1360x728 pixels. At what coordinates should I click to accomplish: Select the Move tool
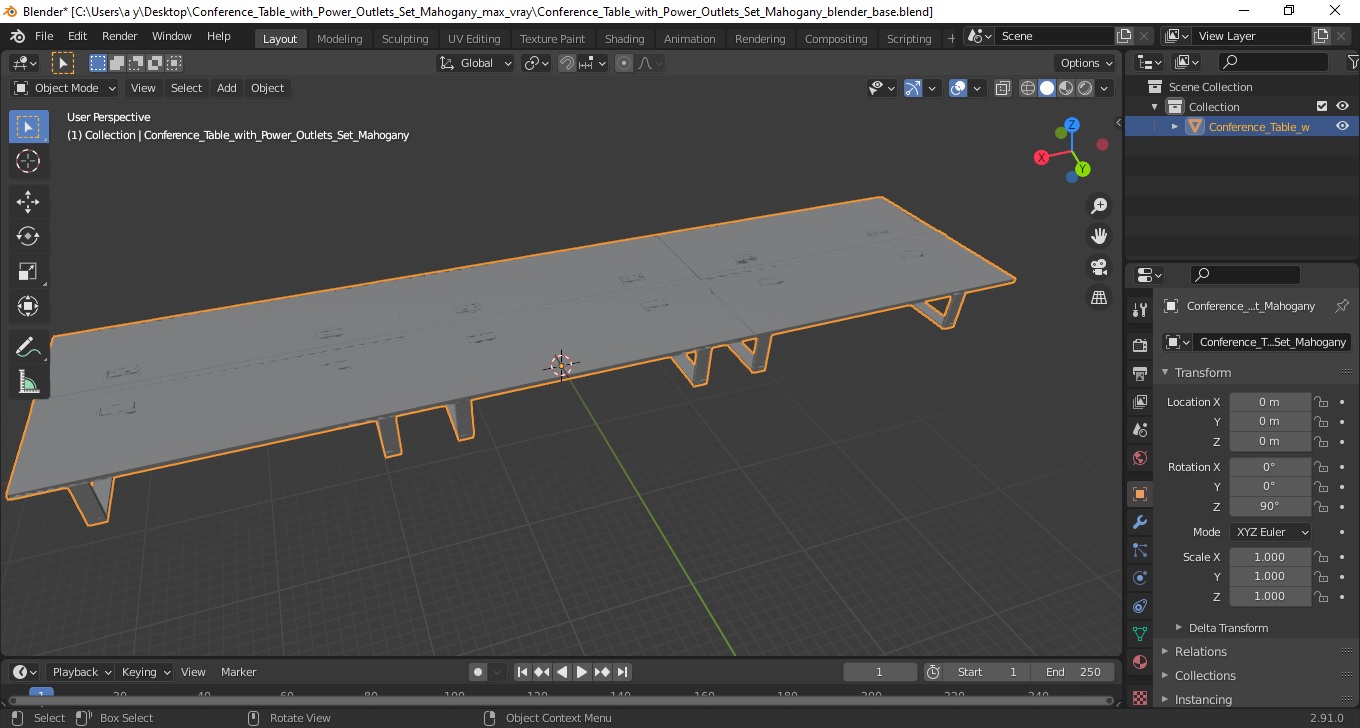(x=28, y=202)
